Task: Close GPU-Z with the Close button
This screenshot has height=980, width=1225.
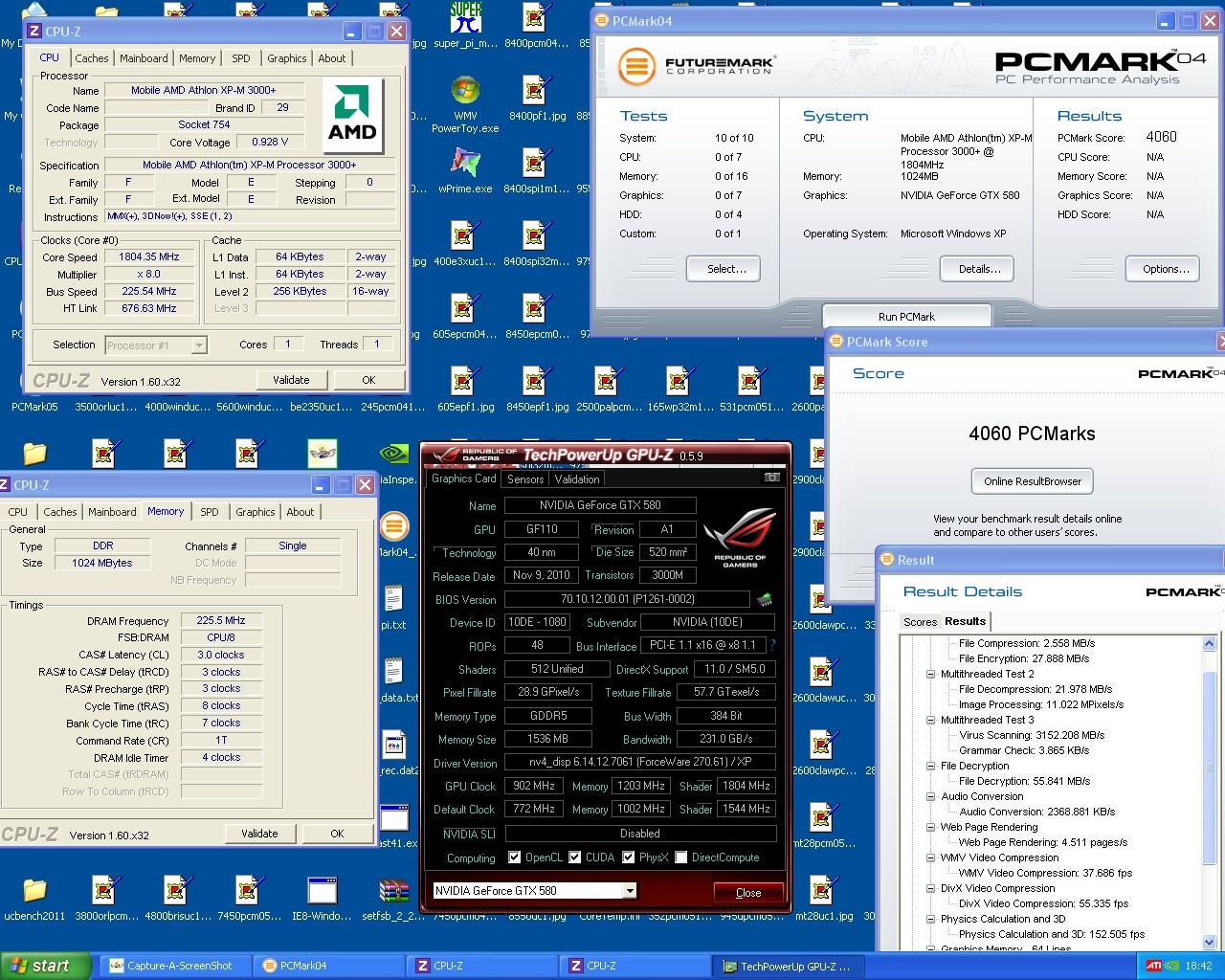Action: pyautogui.click(x=748, y=893)
